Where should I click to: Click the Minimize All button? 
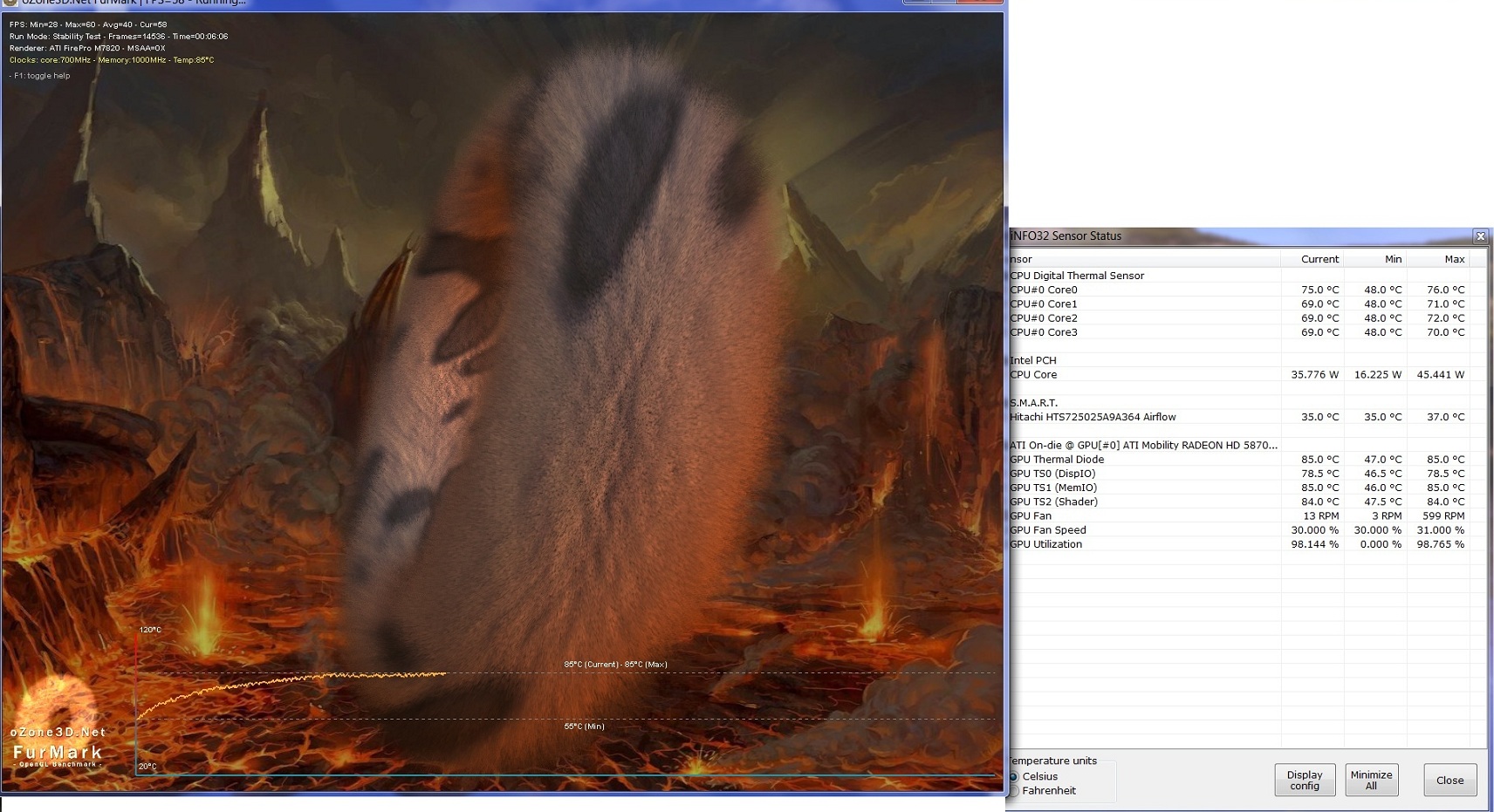pyautogui.click(x=1371, y=780)
